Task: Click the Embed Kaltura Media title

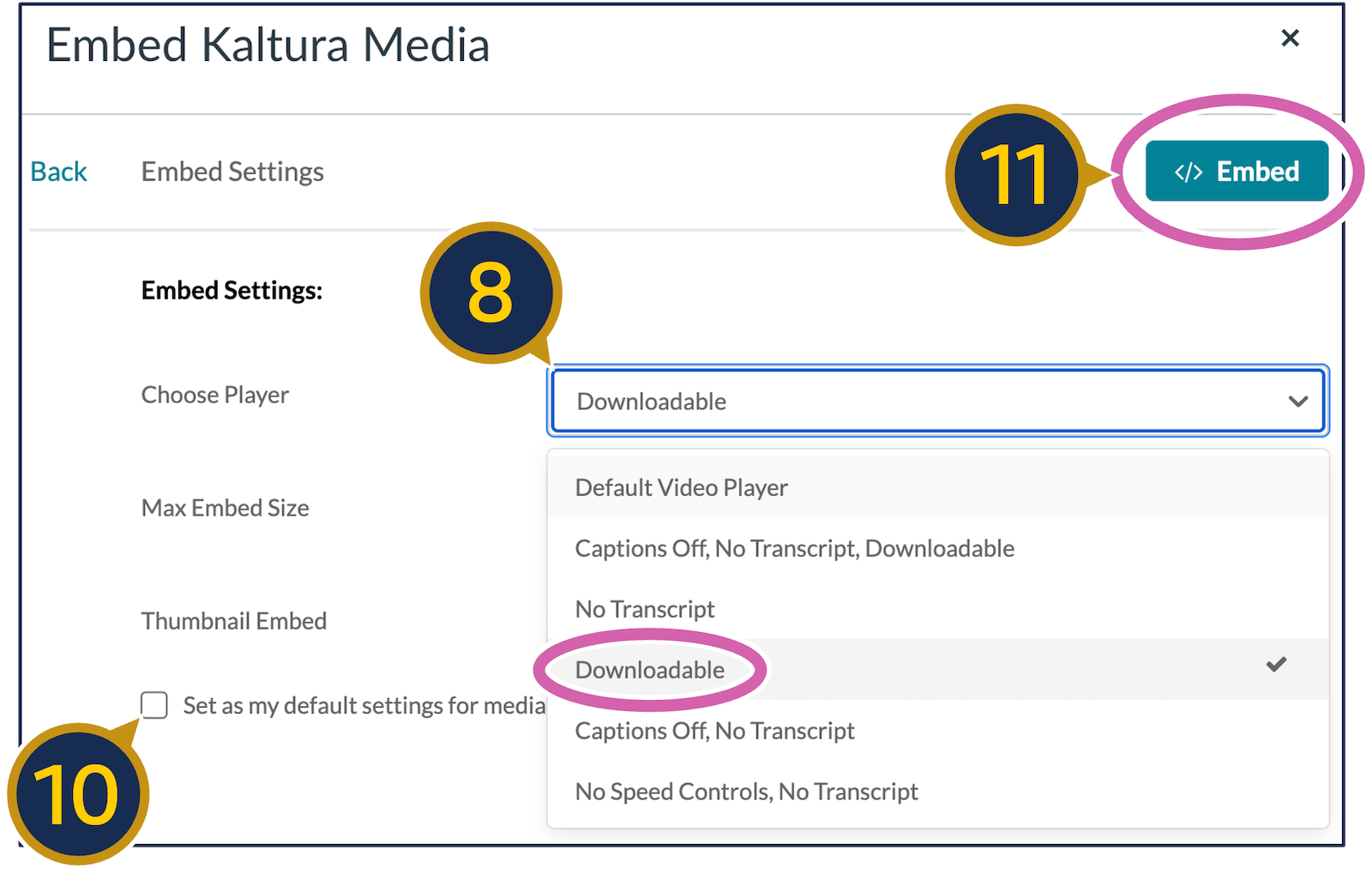Action: 268,45
